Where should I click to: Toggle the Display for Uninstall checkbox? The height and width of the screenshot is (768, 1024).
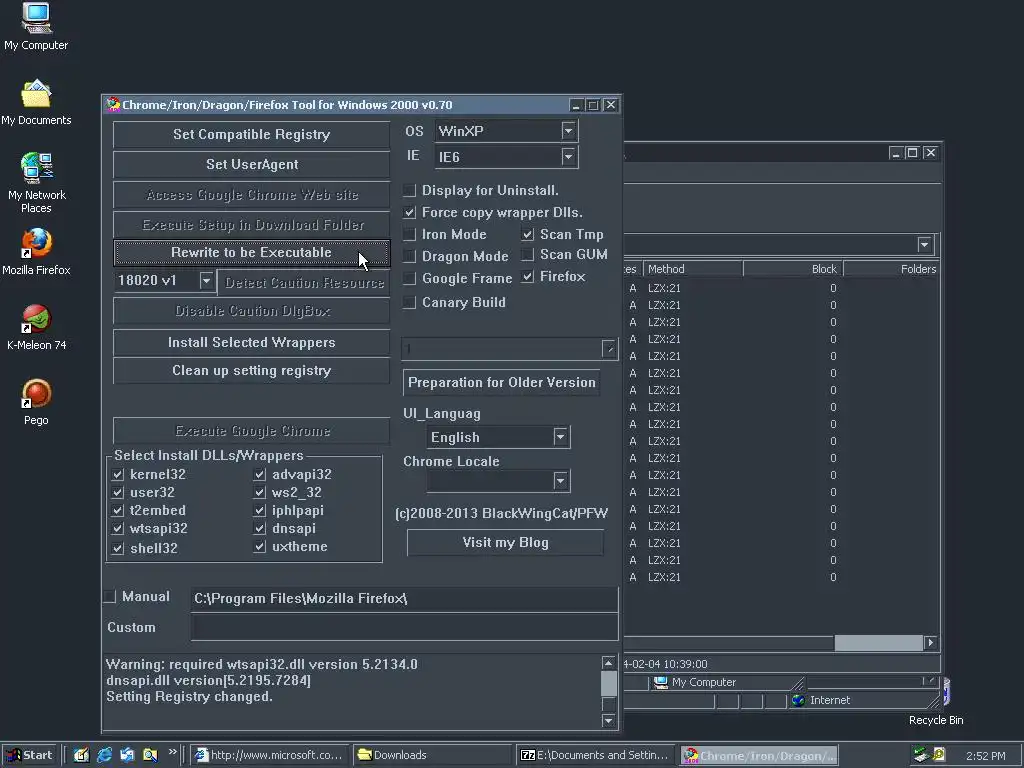pyautogui.click(x=409, y=191)
